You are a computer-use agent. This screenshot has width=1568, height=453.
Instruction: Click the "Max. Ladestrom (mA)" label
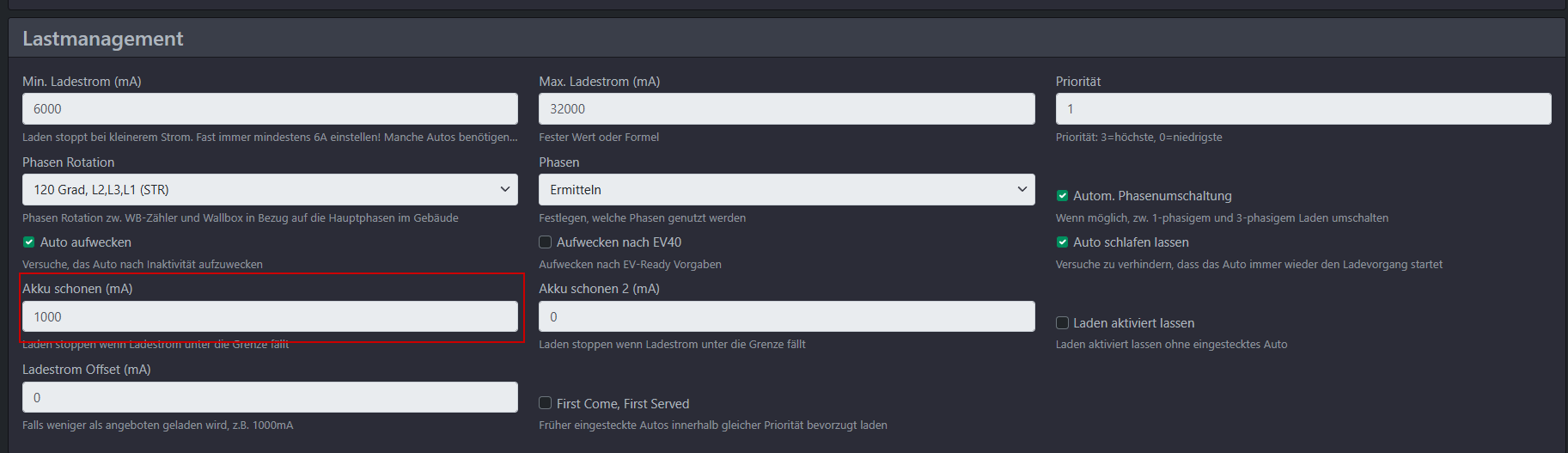tap(599, 82)
